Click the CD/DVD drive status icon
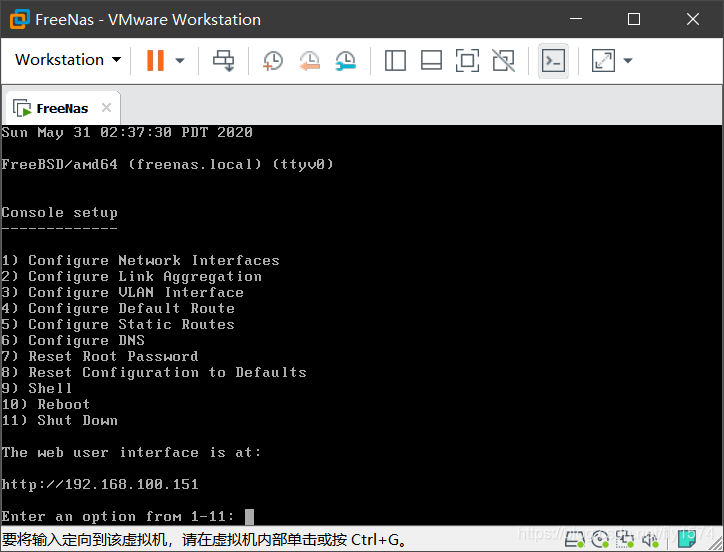Screen dimensions: 724x552 [x=600, y=539]
